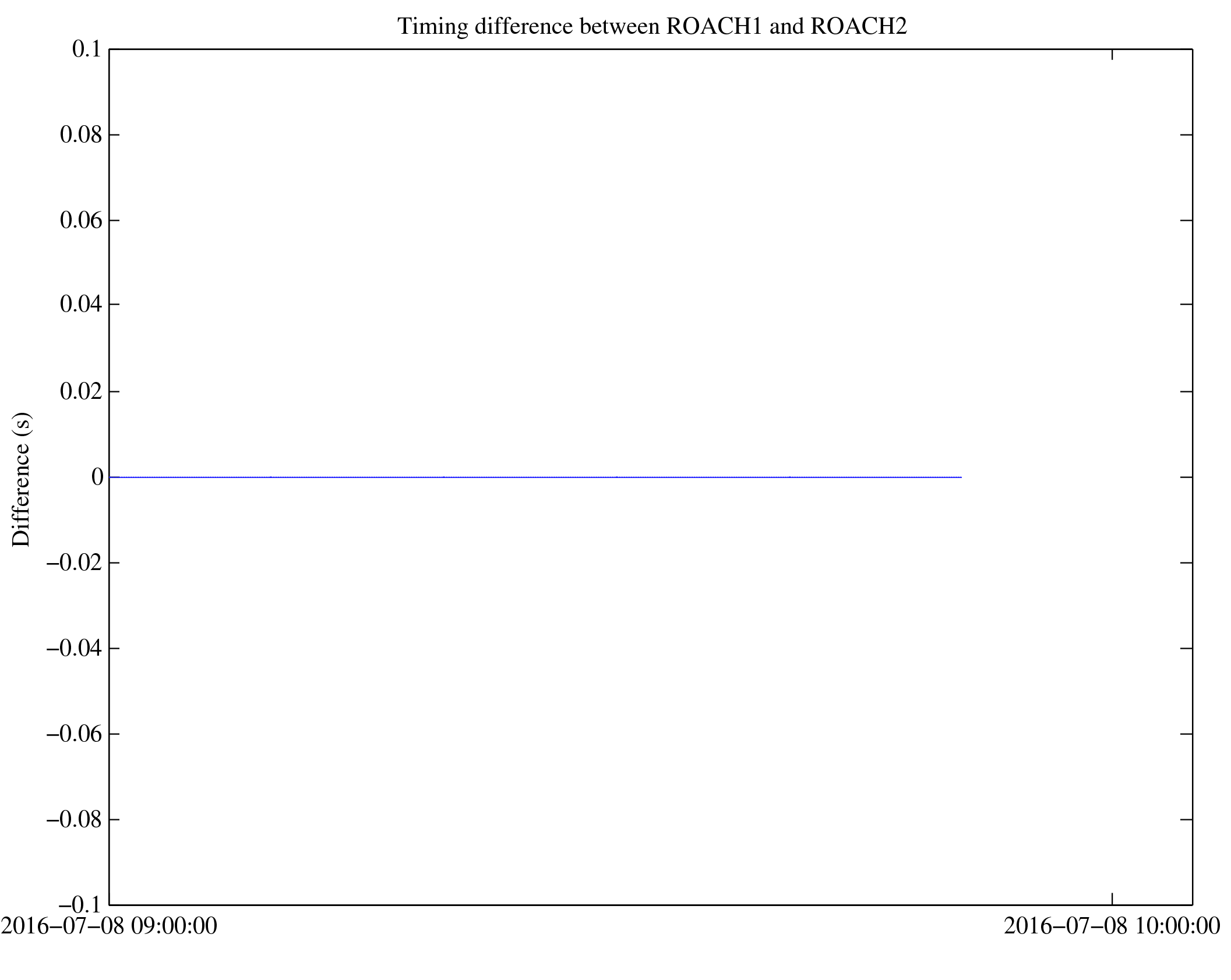Click the 0.1 y-axis tick label

pos(87,49)
